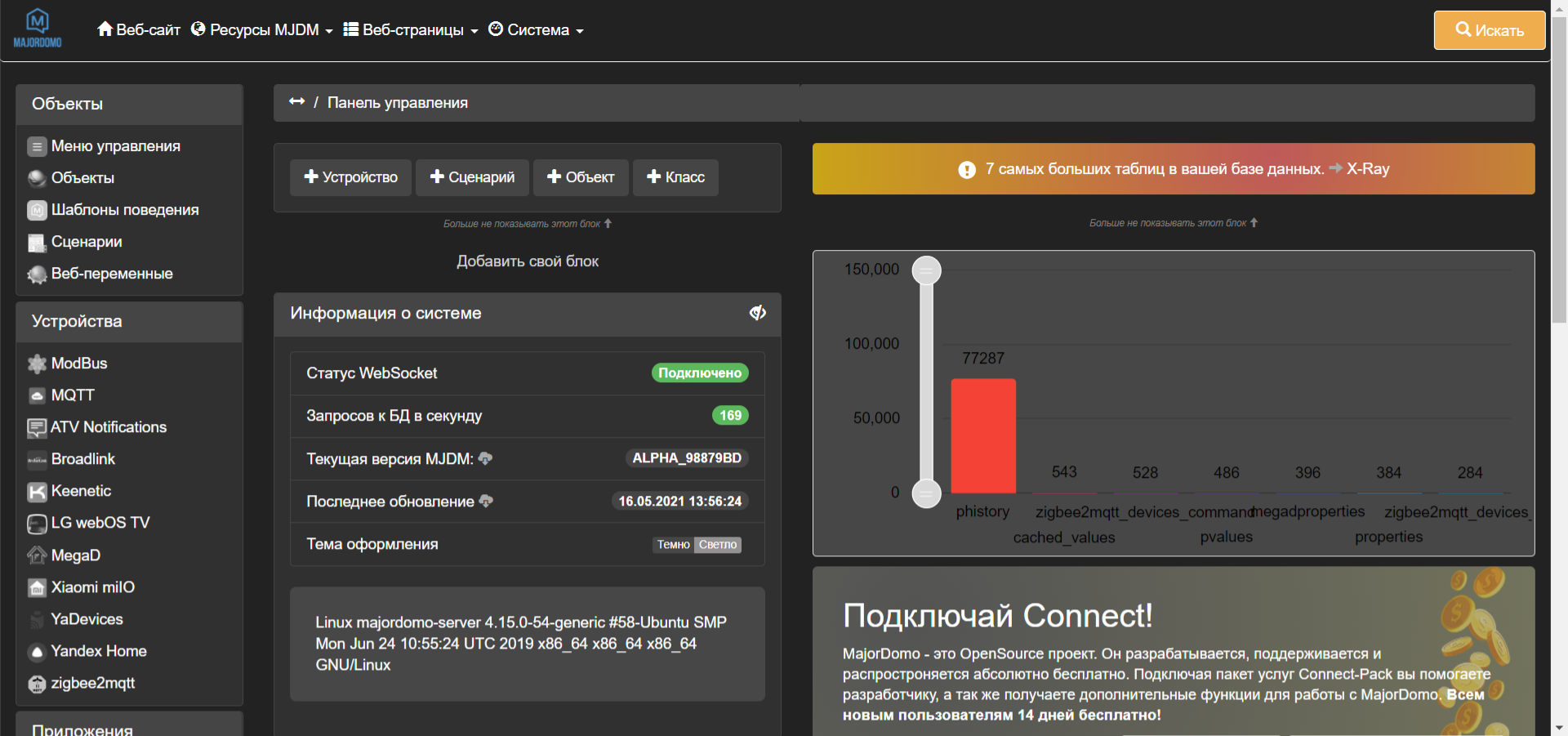Open the X-Ray link in banner
The width and height of the screenshot is (1568, 736).
click(x=1368, y=169)
